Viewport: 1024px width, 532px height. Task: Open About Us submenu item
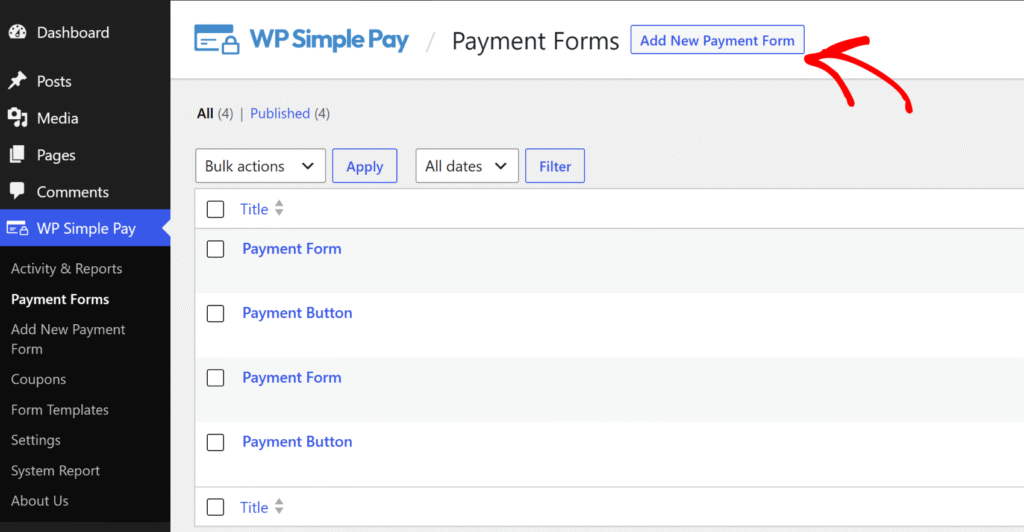pos(40,501)
